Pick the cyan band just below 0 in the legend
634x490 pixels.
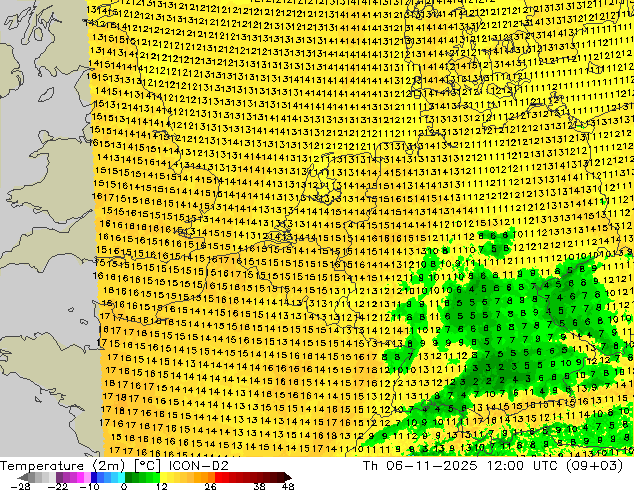point(121,477)
